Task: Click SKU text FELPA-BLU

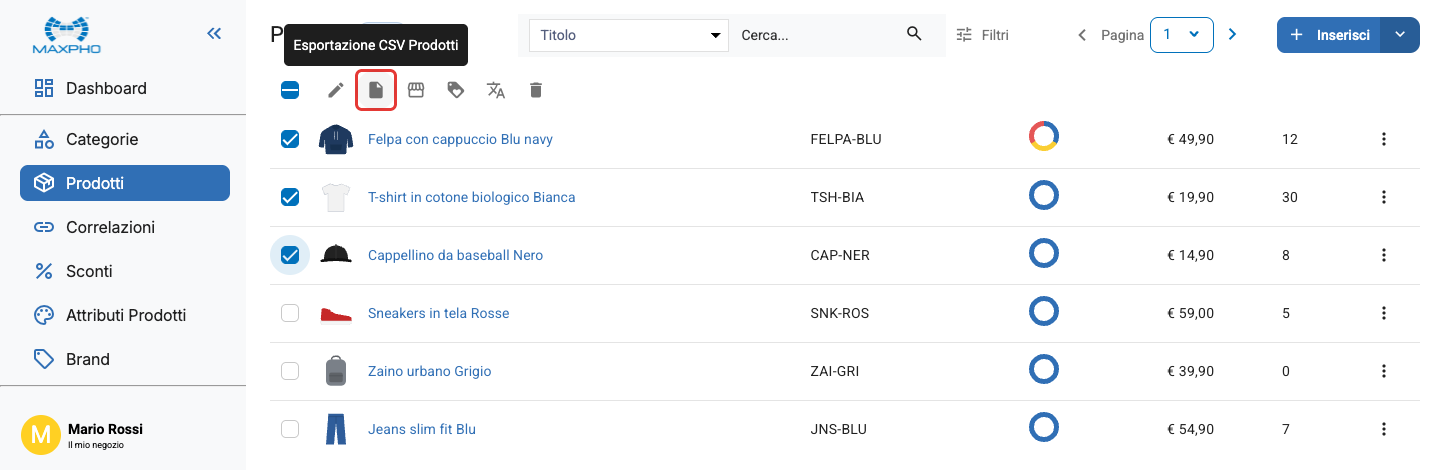Action: coord(845,139)
